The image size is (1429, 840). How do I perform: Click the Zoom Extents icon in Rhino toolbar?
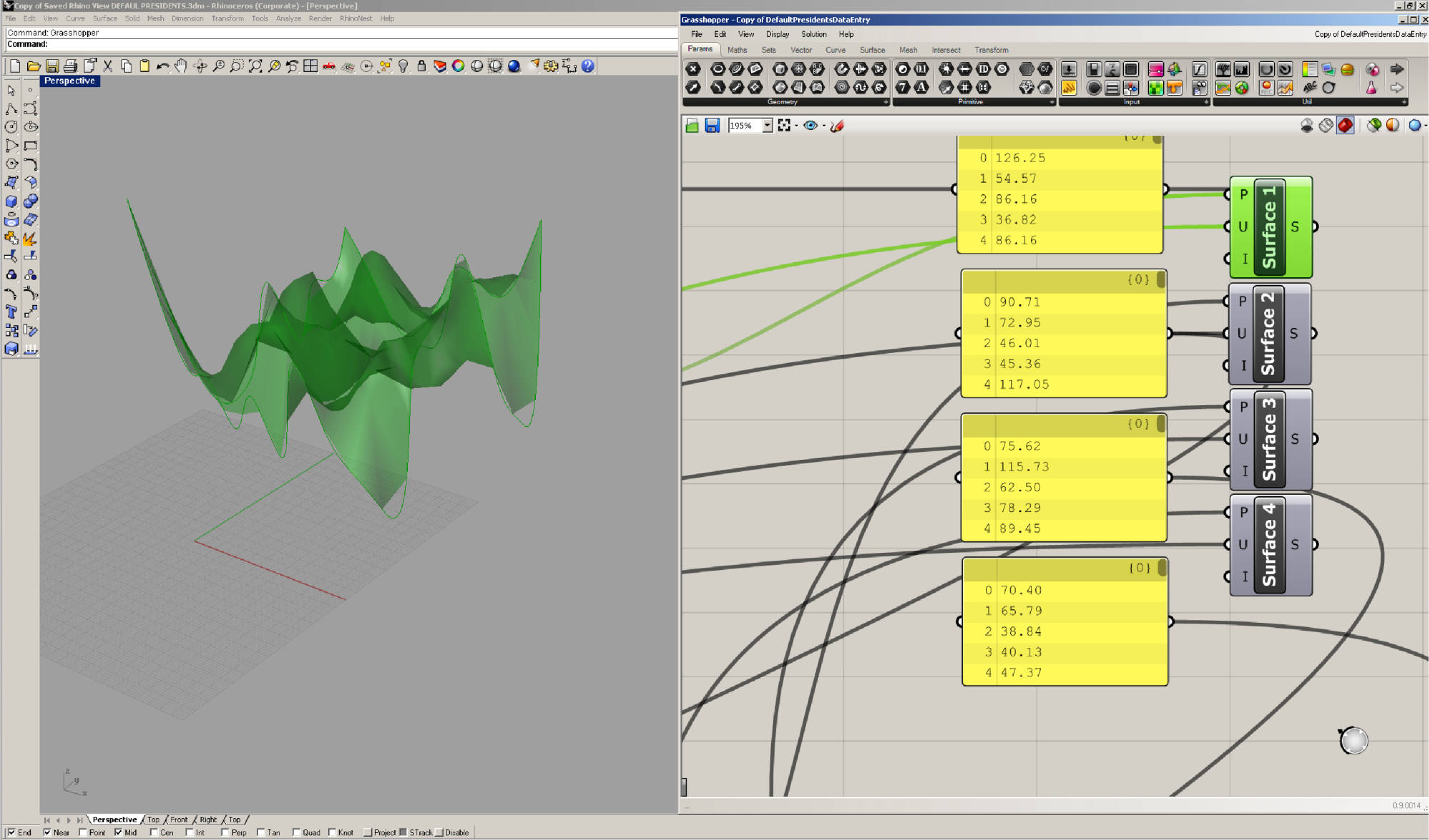click(x=255, y=66)
